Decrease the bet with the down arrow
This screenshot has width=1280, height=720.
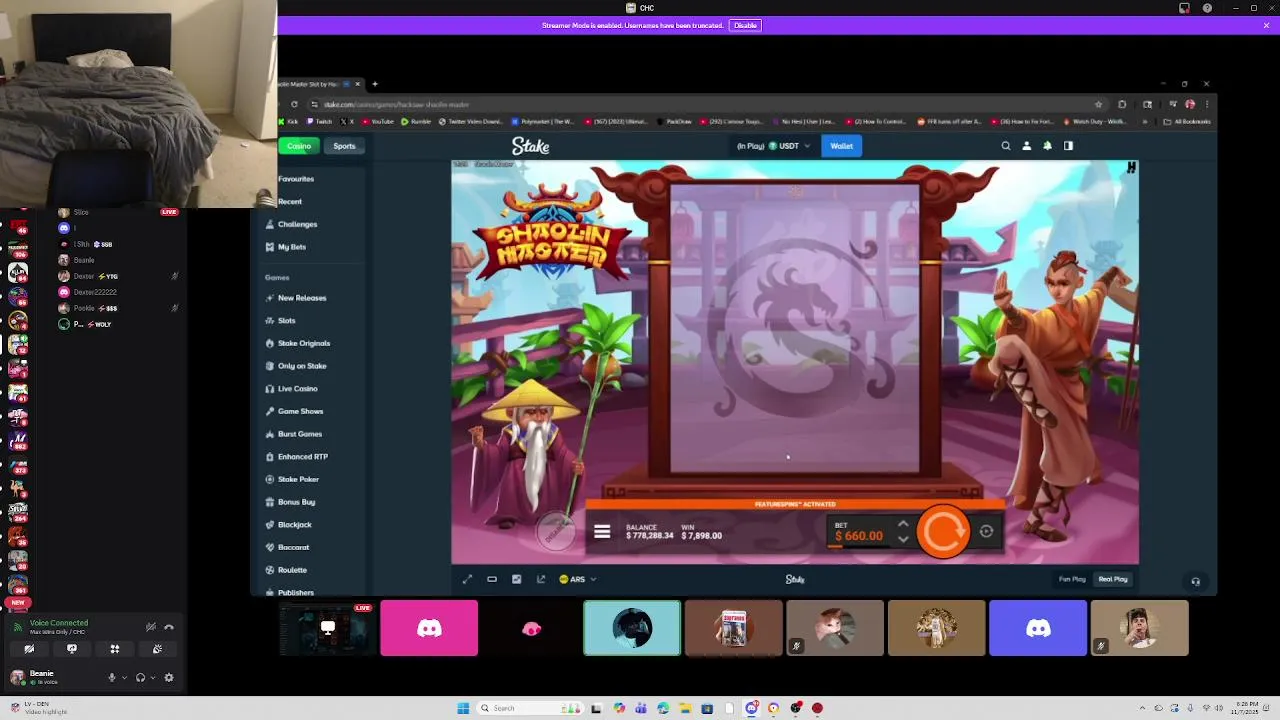coord(903,540)
